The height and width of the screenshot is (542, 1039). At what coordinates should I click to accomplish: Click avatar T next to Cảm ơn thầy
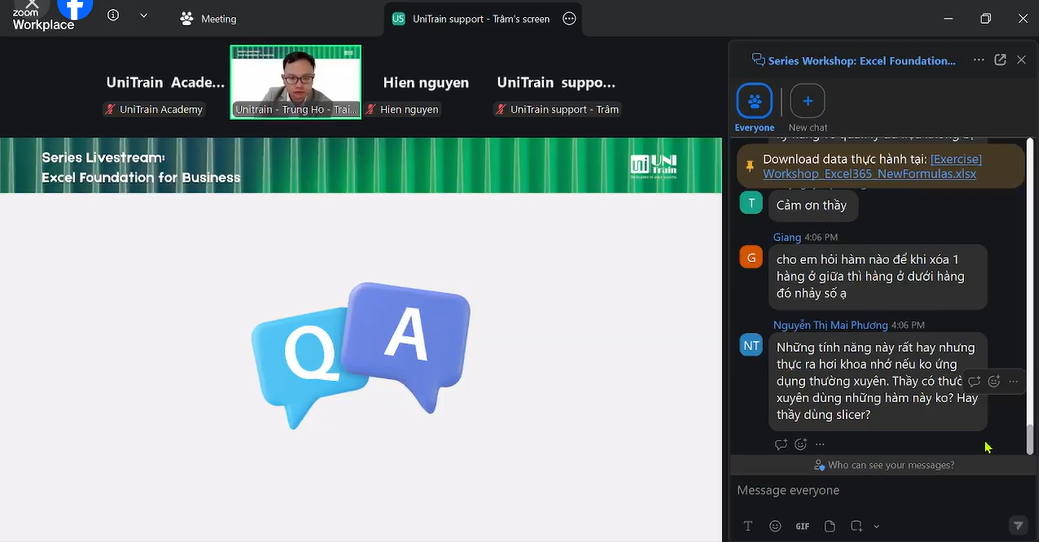click(751, 203)
